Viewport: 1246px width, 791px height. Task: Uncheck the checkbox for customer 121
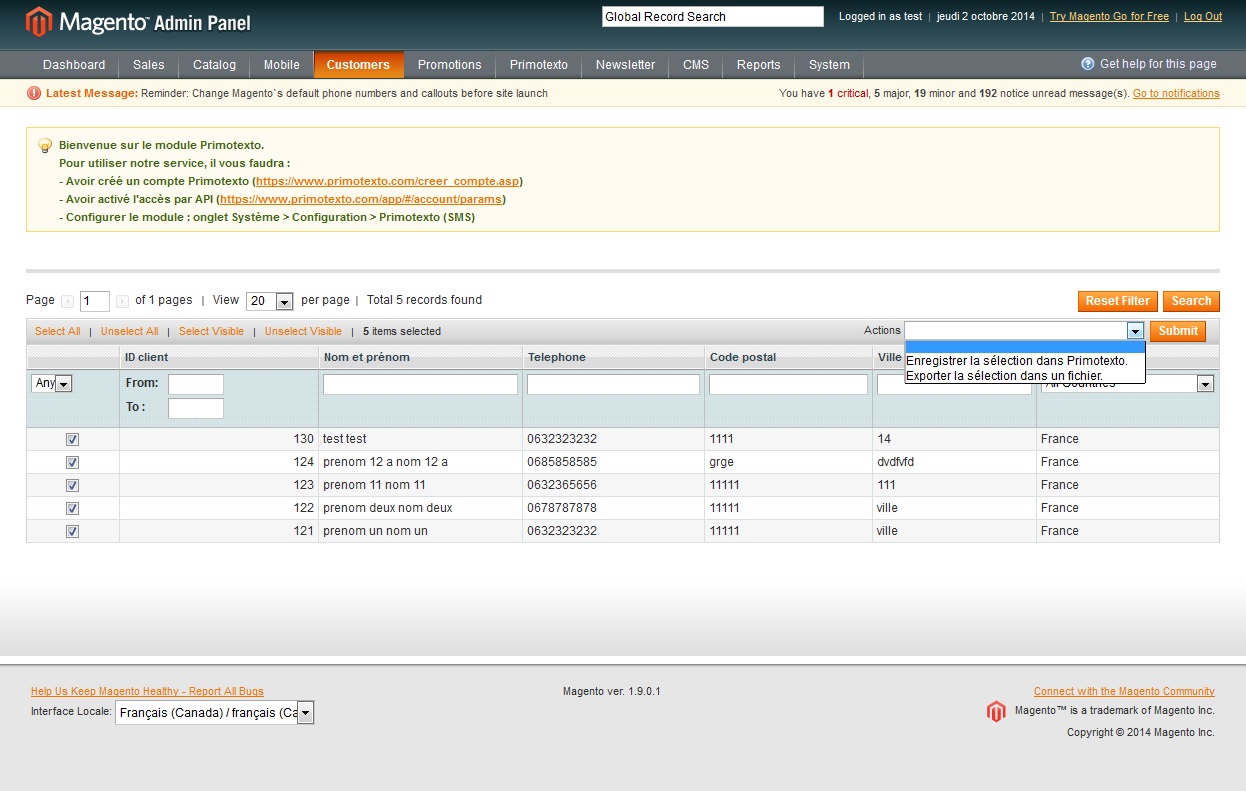pyautogui.click(x=72, y=531)
